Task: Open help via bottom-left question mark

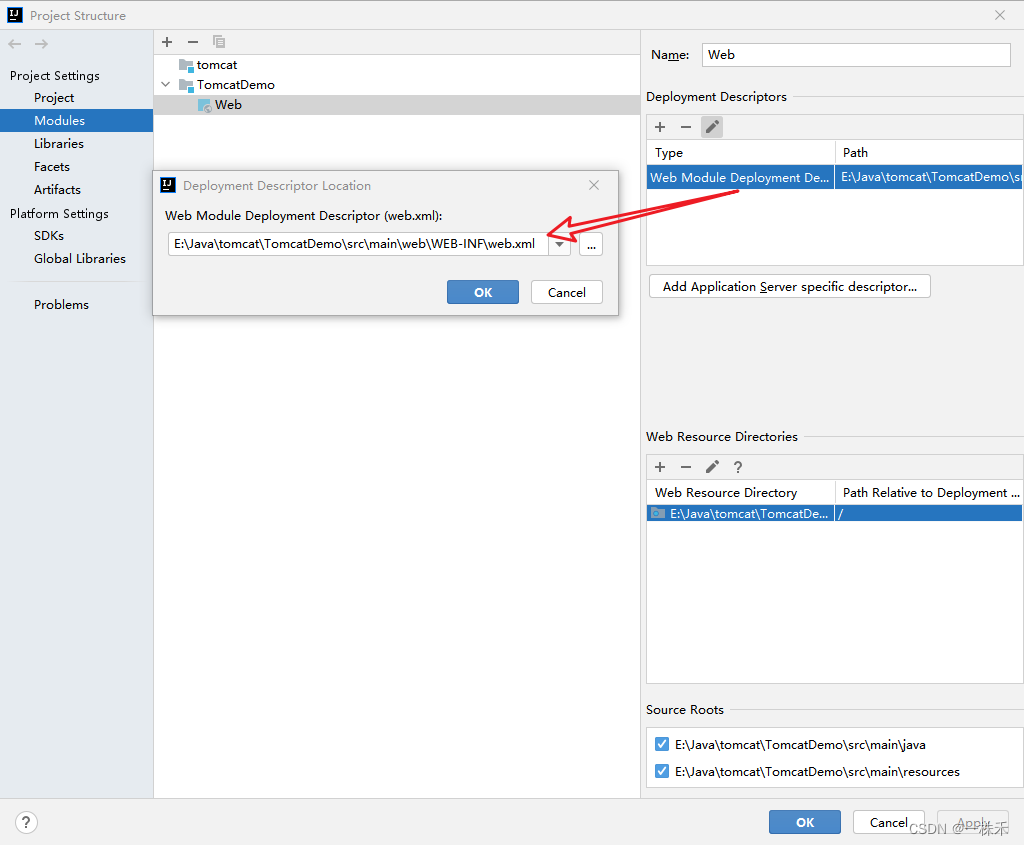Action: 26,822
